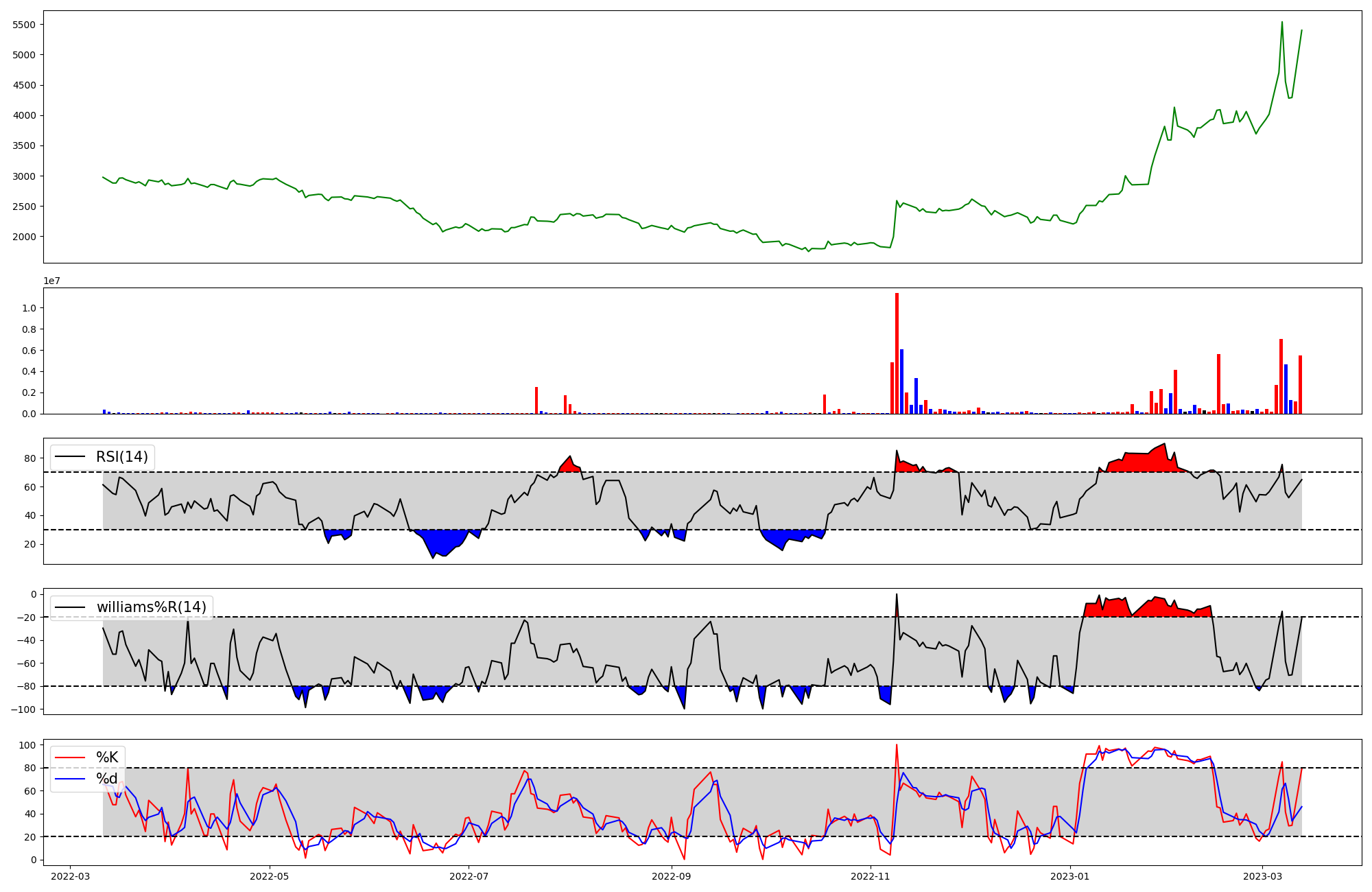Screen dimensions: 1372x892
Task: Click the 2022-11 x-axis date label
Action: [x=871, y=876]
